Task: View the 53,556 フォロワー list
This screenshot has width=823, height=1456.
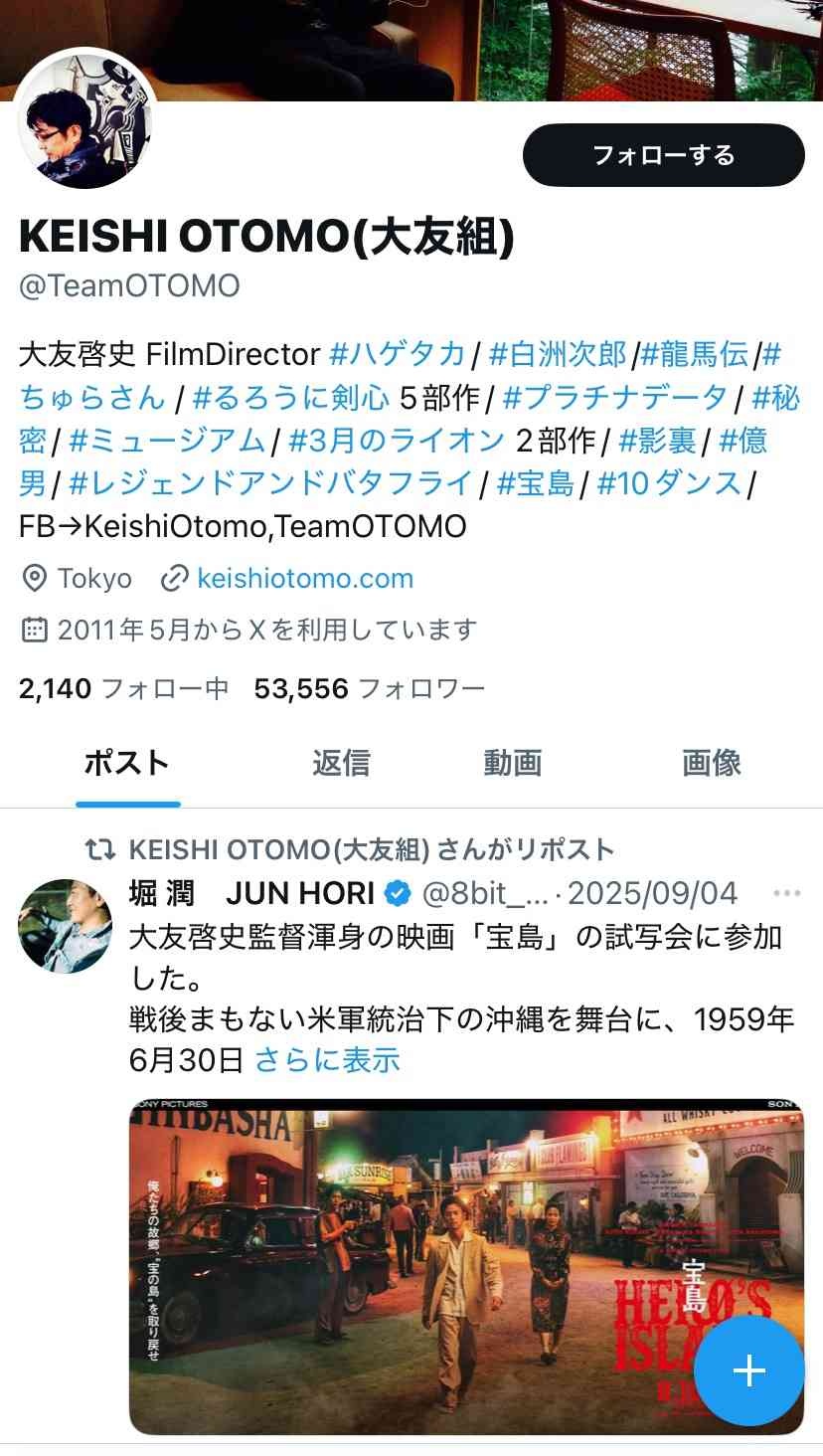Action: pos(370,688)
